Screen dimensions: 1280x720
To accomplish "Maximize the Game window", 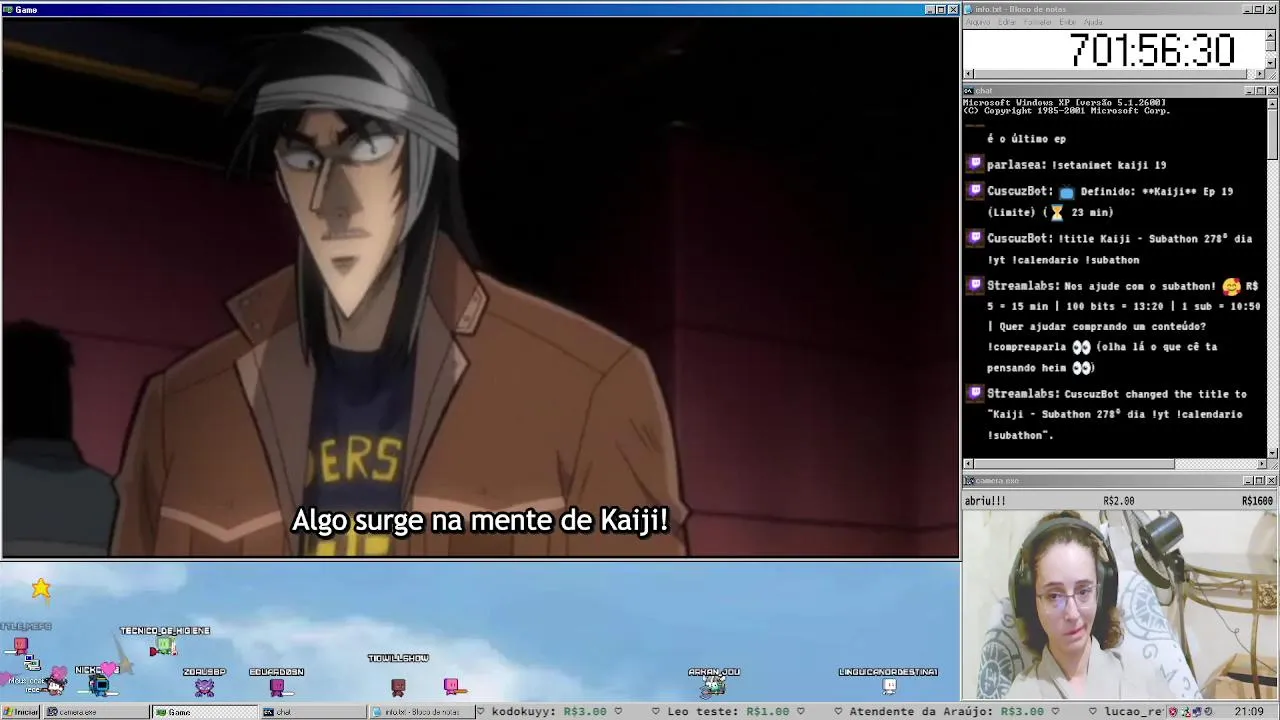I will 940,10.
